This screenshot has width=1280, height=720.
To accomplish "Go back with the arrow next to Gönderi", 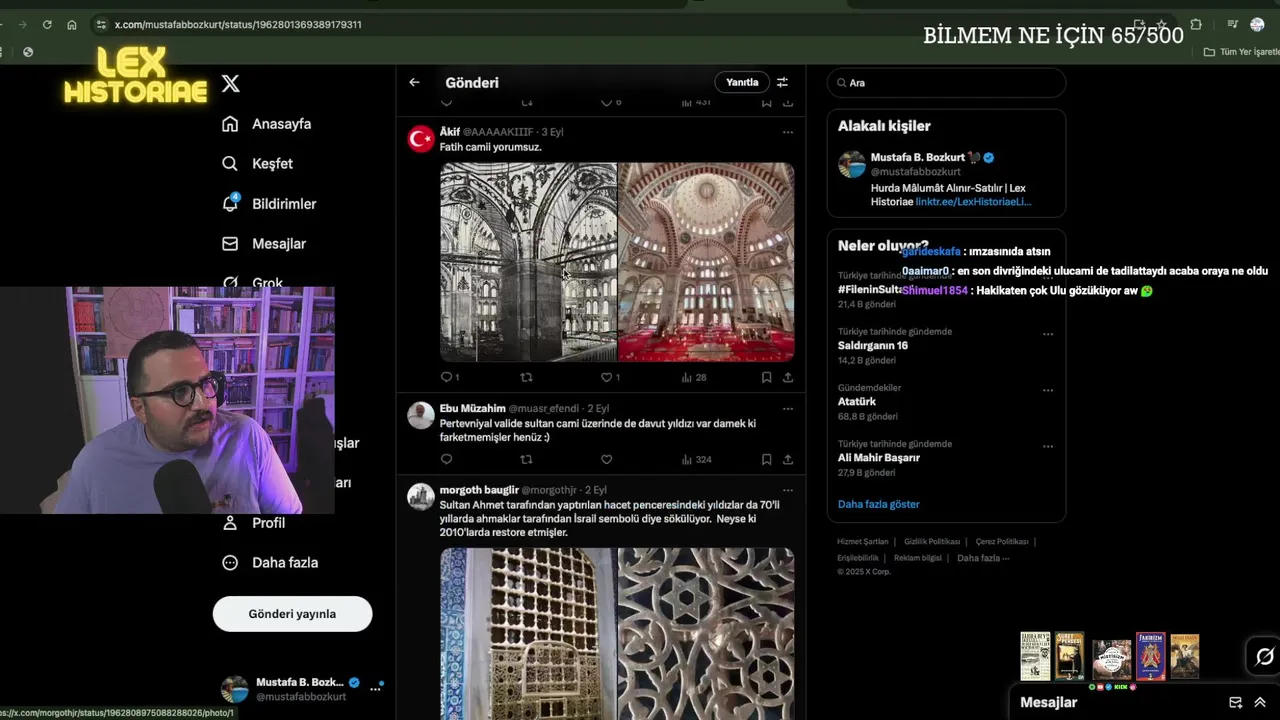I will [x=414, y=82].
